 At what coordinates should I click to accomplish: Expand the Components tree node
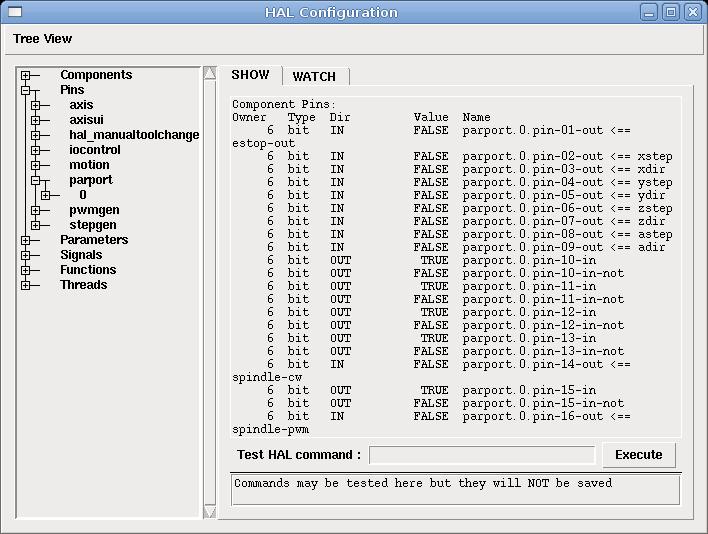[x=26, y=75]
